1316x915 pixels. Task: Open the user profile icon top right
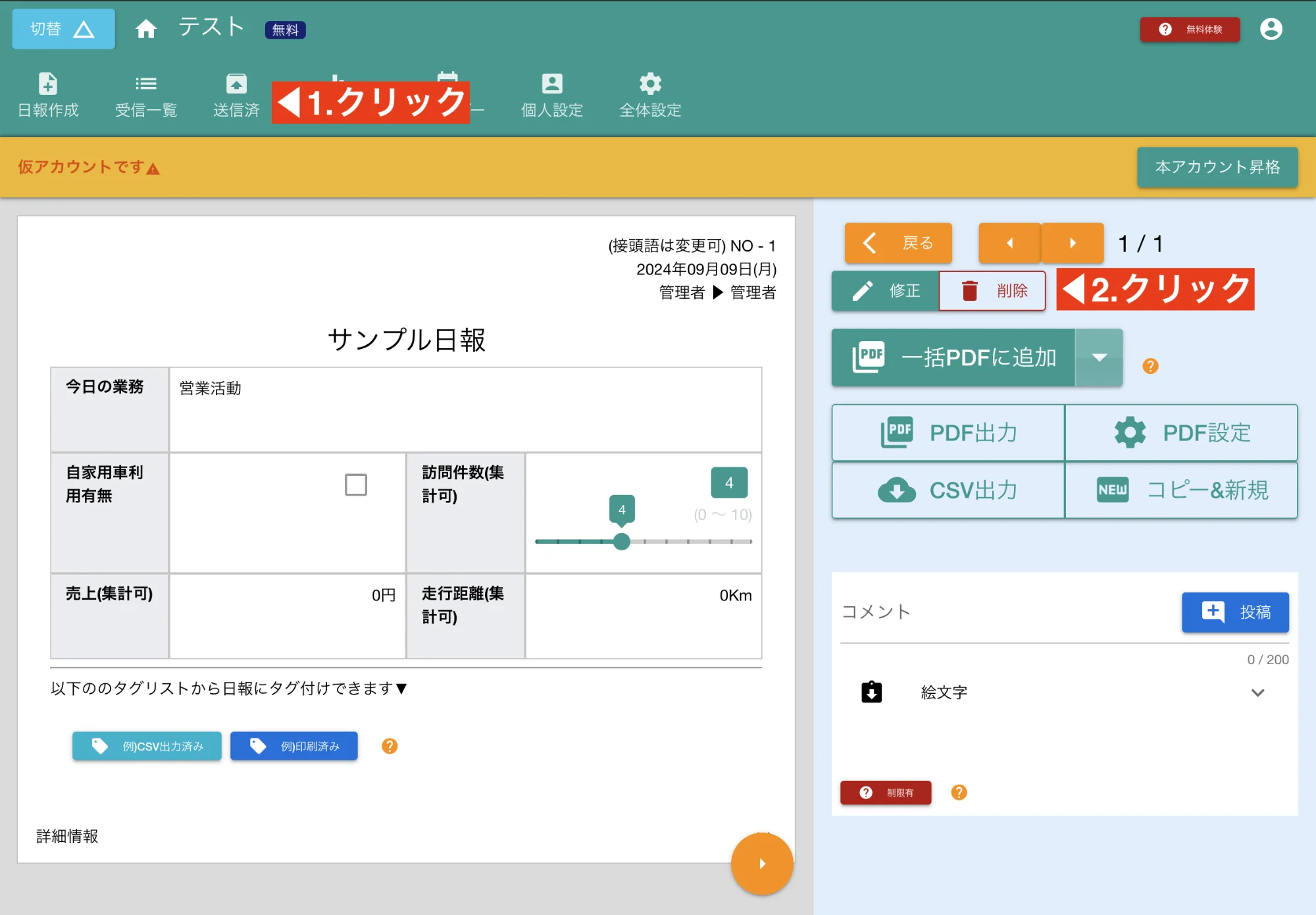[1272, 28]
